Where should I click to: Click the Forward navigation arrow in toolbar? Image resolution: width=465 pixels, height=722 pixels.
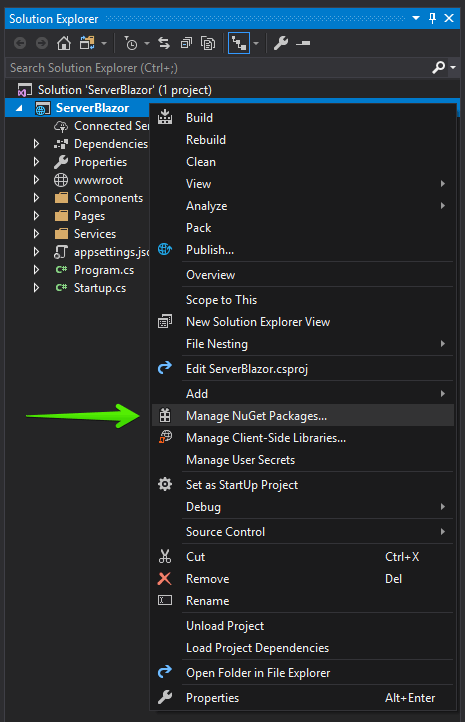pos(42,43)
